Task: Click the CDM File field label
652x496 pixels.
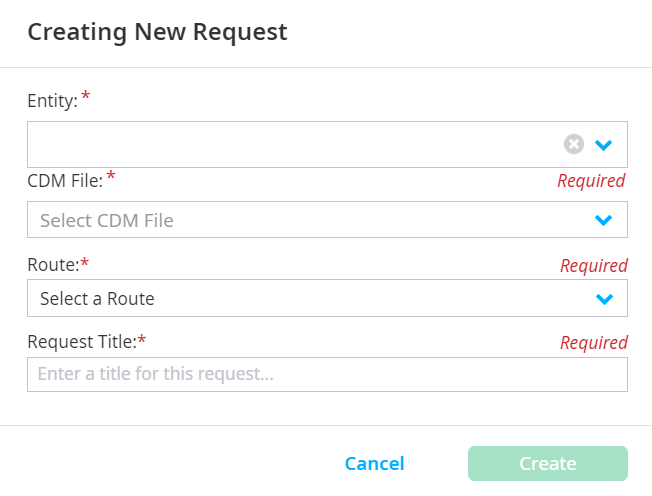Action: (x=65, y=180)
